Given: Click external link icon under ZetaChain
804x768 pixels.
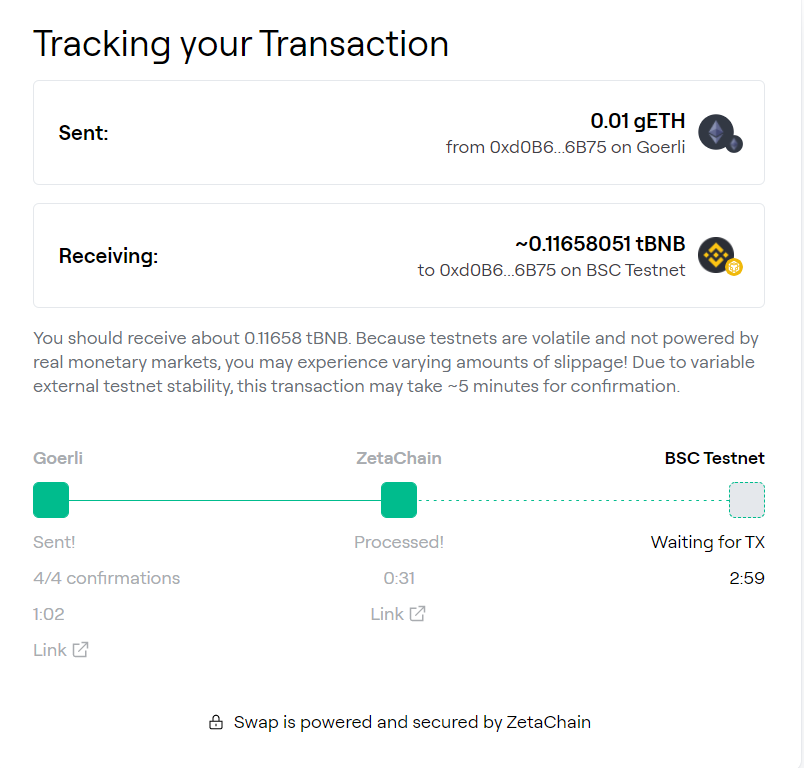Looking at the screenshot, I should 417,614.
